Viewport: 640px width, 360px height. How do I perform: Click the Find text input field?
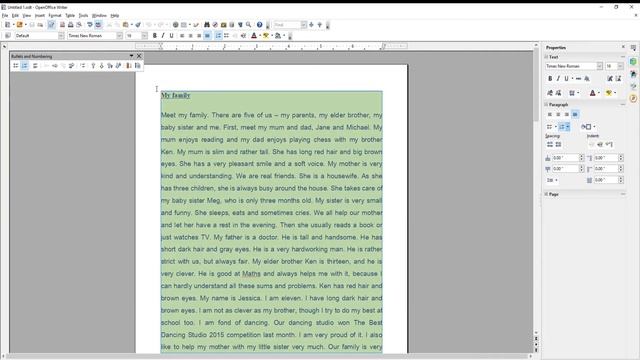click(287, 25)
